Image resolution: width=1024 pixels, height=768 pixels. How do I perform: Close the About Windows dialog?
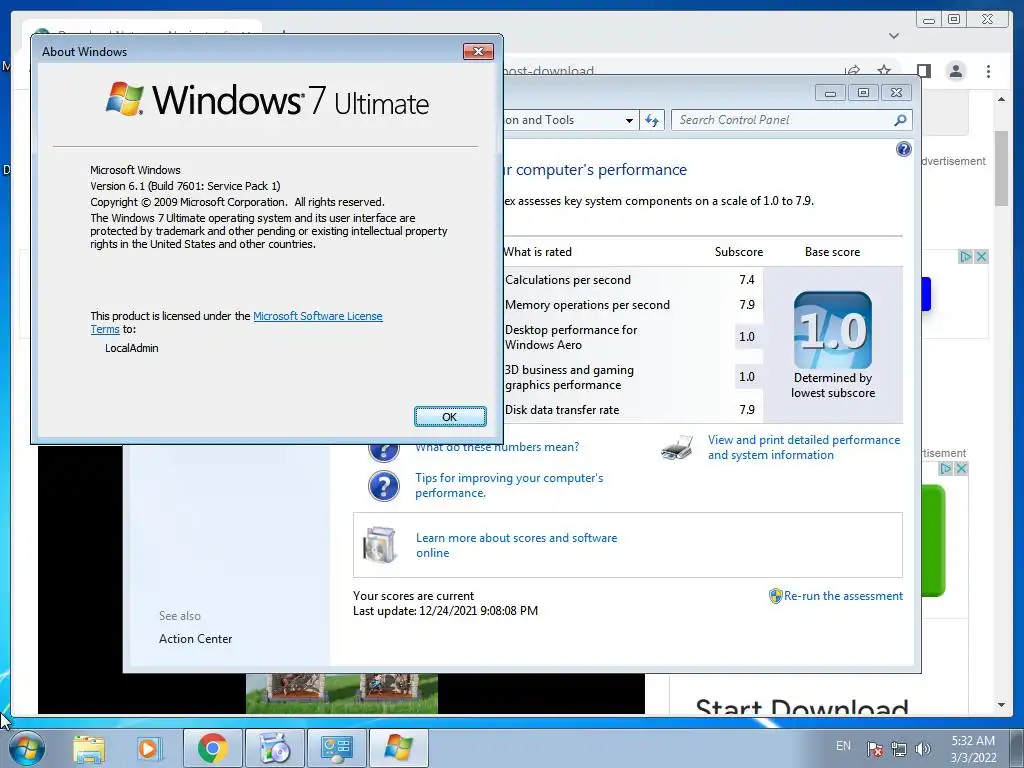[x=478, y=52]
